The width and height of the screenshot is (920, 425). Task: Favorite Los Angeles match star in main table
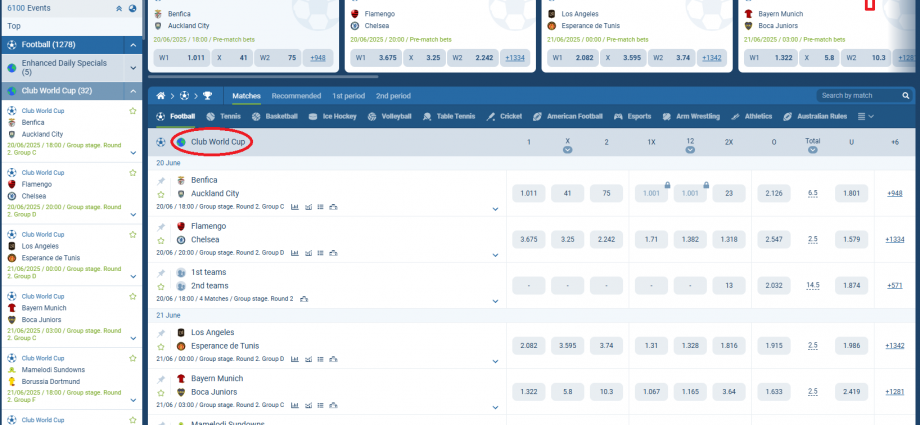(161, 347)
